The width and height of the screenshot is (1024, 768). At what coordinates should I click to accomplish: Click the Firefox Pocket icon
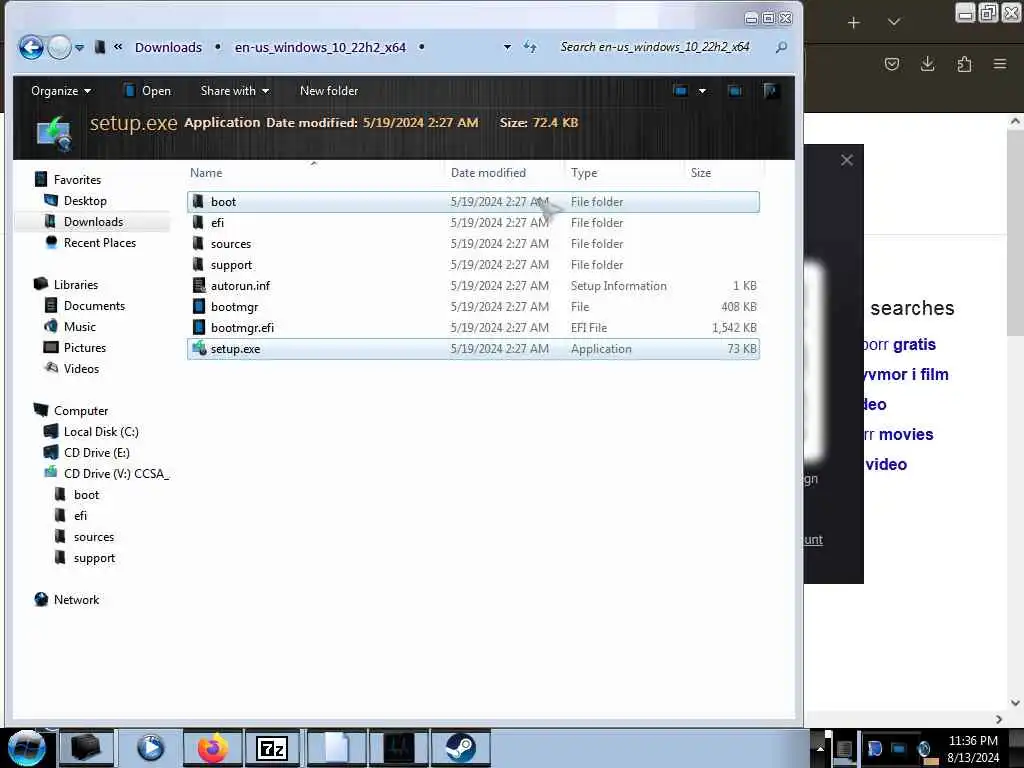(x=891, y=64)
